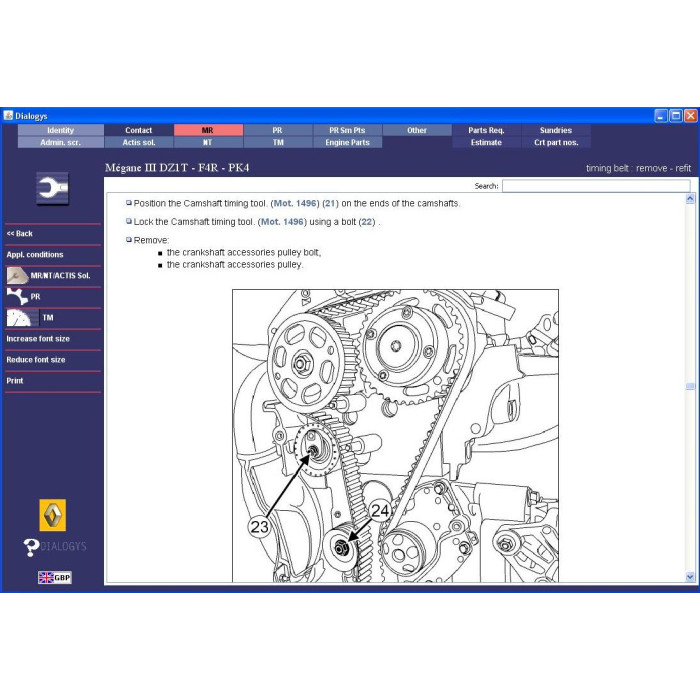Image resolution: width=700 pixels, height=700 pixels.
Task: Open the NT tab
Action: point(208,142)
